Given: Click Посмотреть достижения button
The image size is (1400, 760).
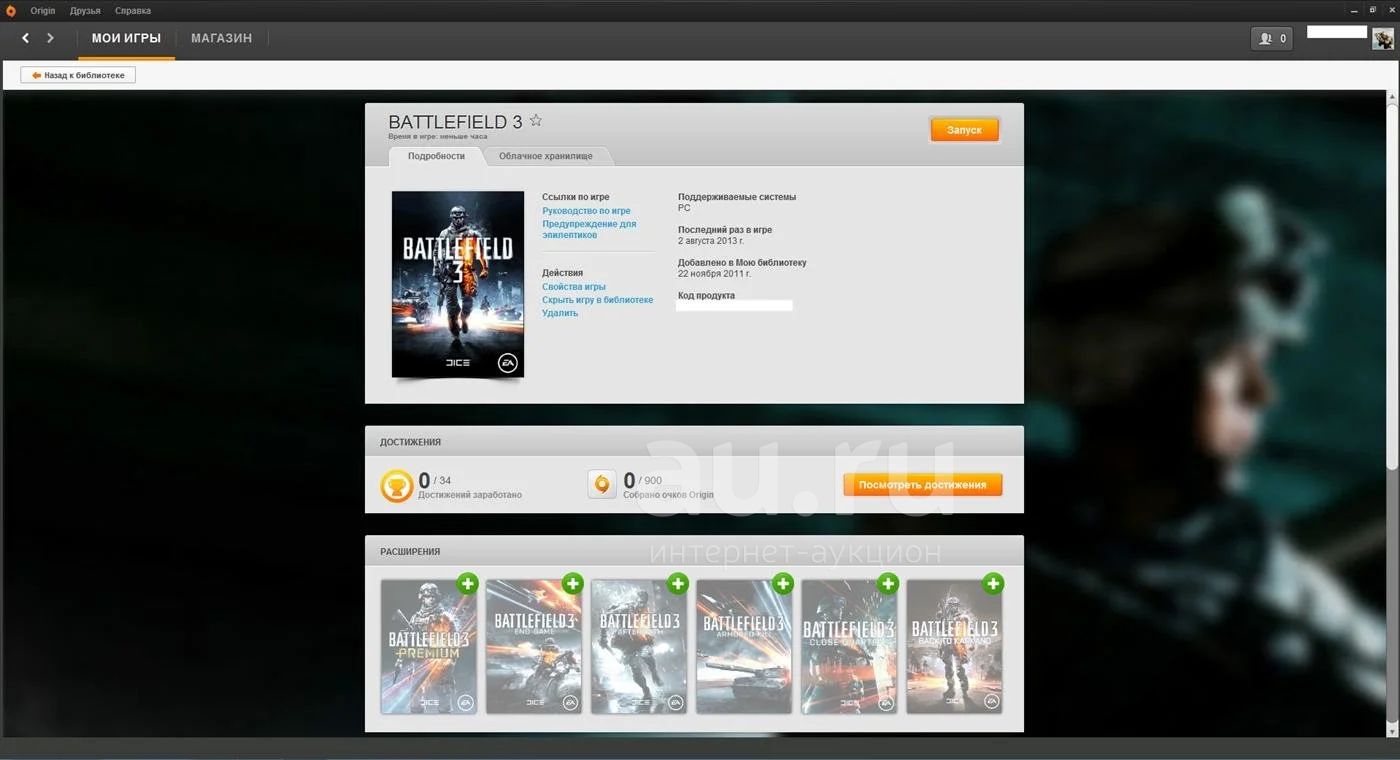Looking at the screenshot, I should pos(922,485).
